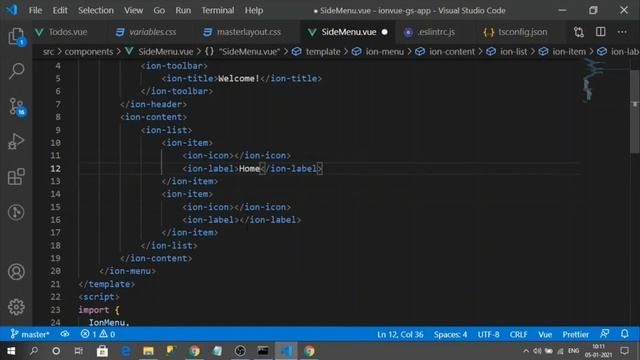Open the Edit menu

pyautogui.click(x=60, y=10)
